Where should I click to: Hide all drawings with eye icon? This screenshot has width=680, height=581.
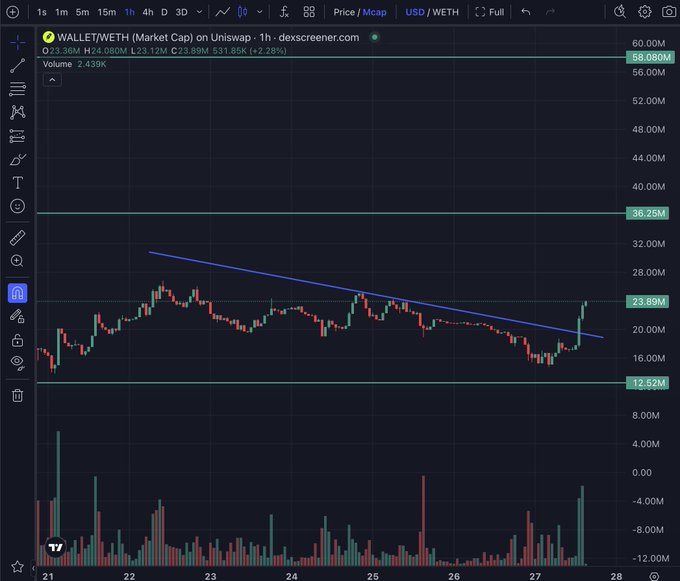click(x=17, y=362)
